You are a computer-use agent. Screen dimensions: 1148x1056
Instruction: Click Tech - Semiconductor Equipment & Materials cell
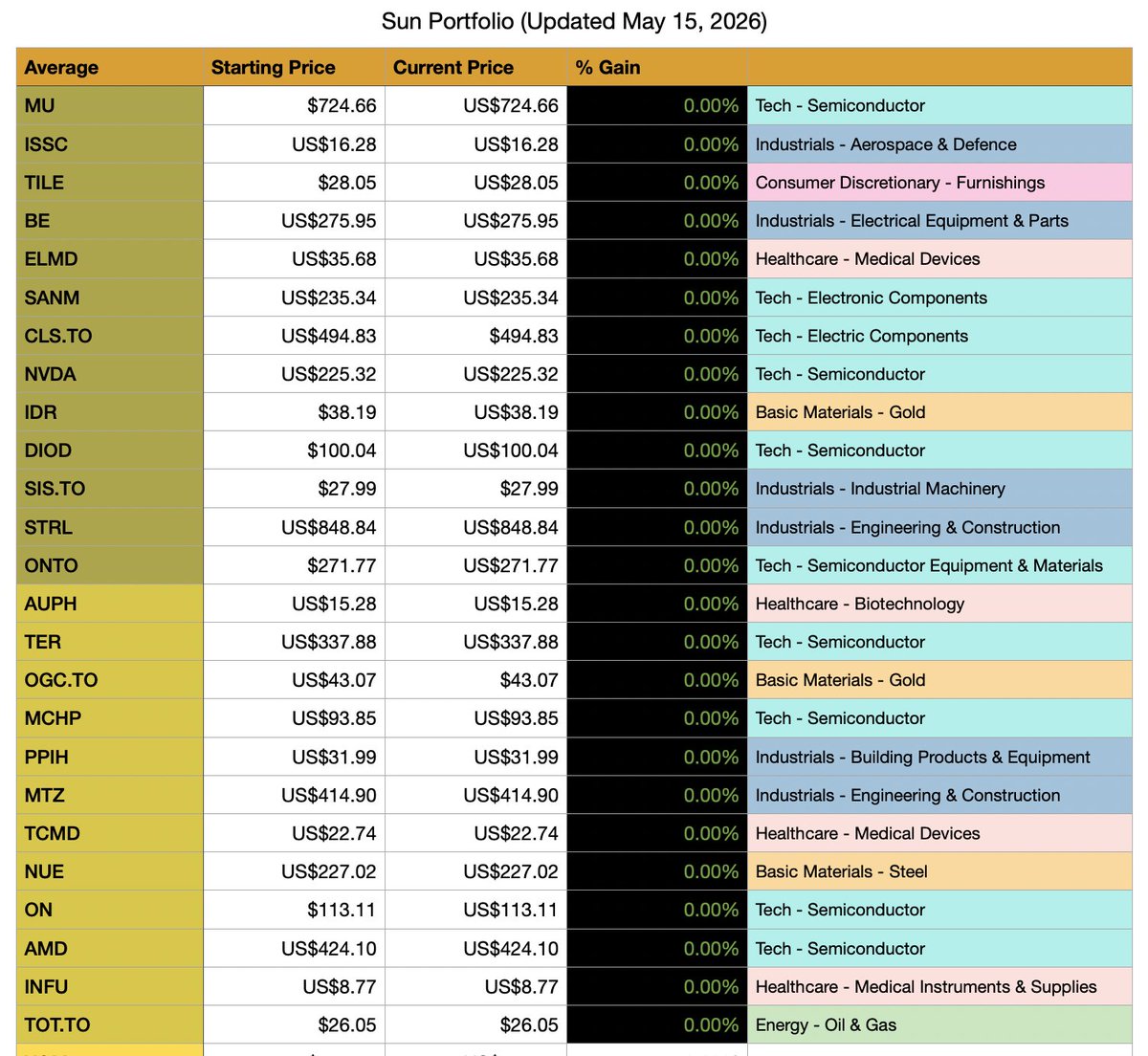pyautogui.click(x=939, y=565)
